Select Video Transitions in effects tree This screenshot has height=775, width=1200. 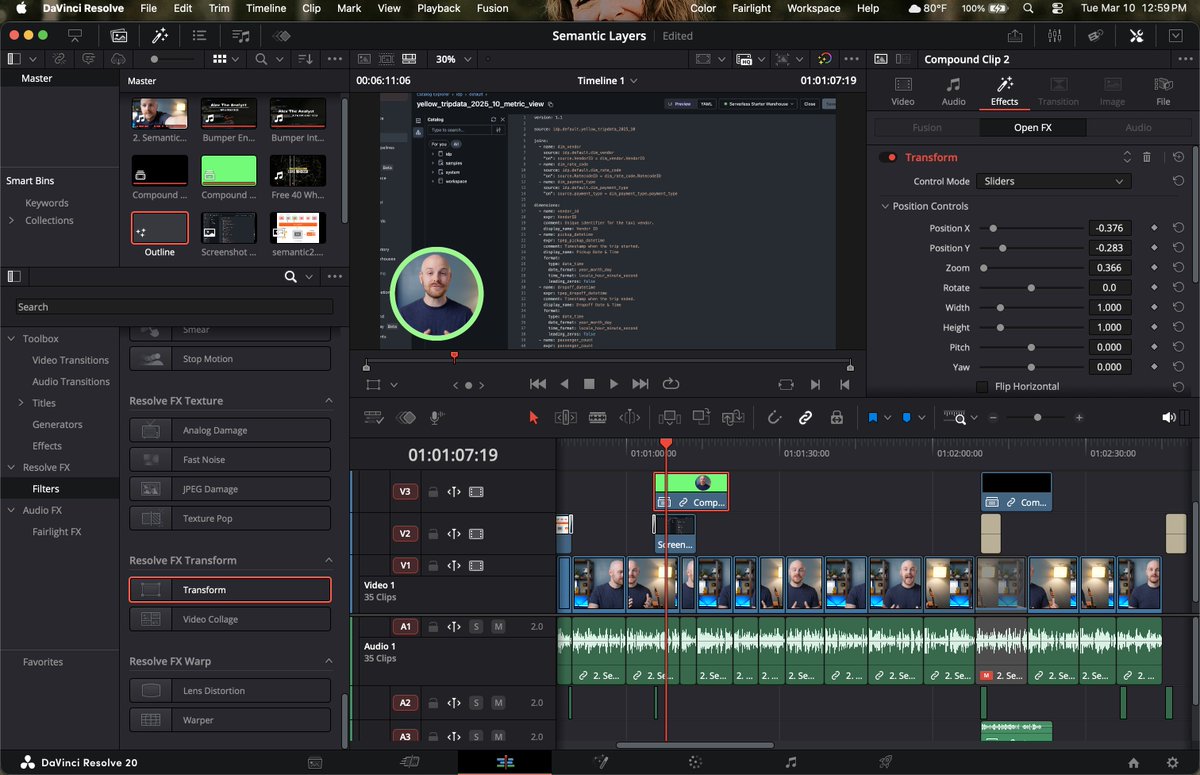coord(70,360)
